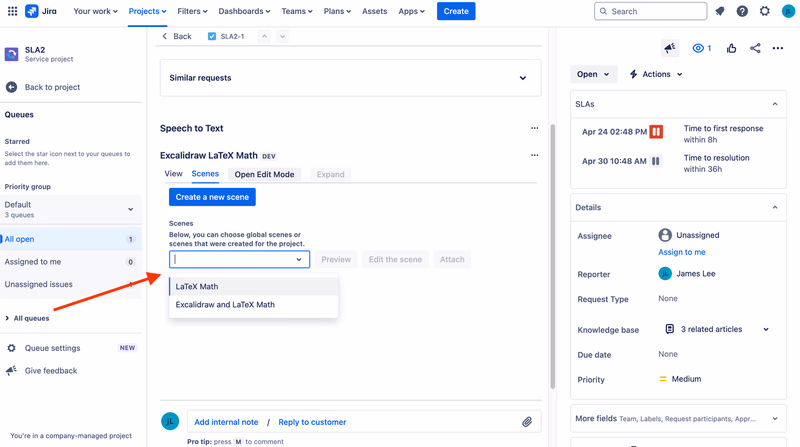Open Dashboards menu
Image resolution: width=800 pixels, height=447 pixels.
pyautogui.click(x=244, y=11)
